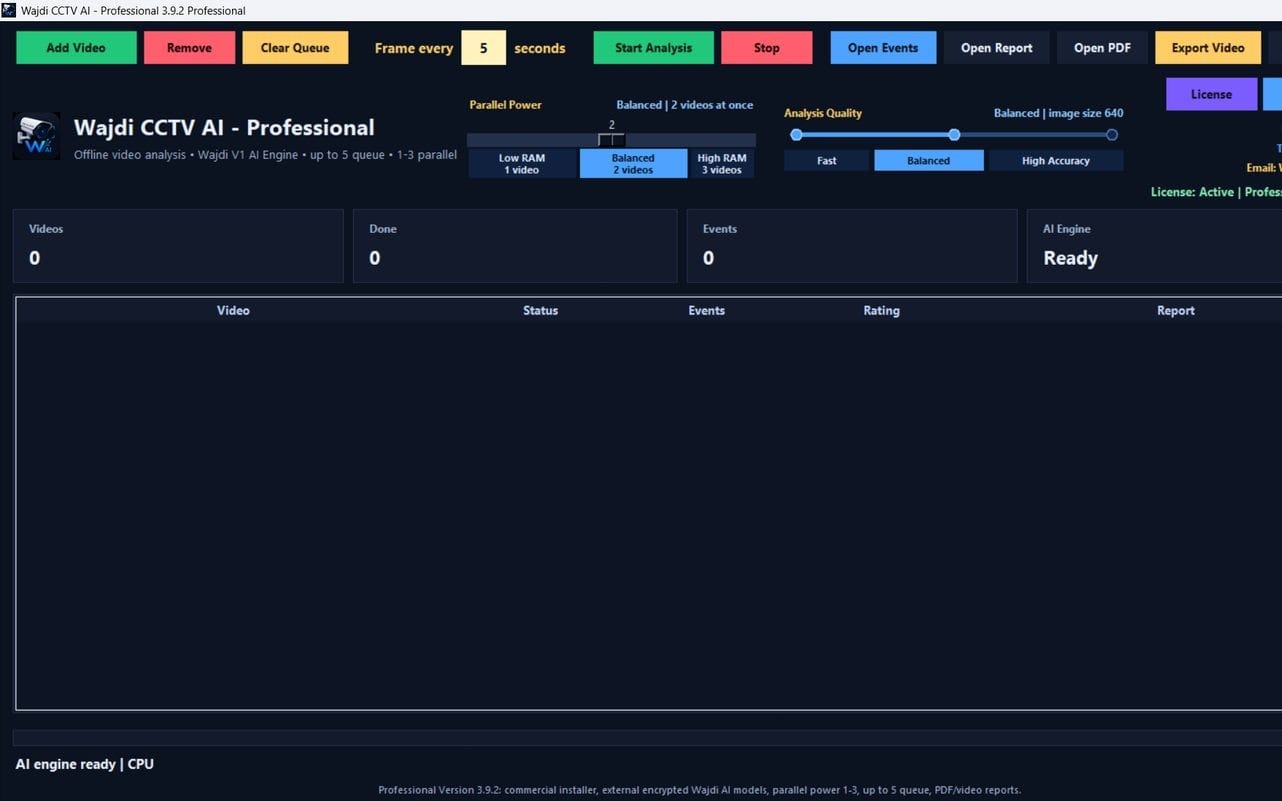Viewport: 1282px width, 801px height.
Task: Stop the running analysis
Action: pos(767,48)
